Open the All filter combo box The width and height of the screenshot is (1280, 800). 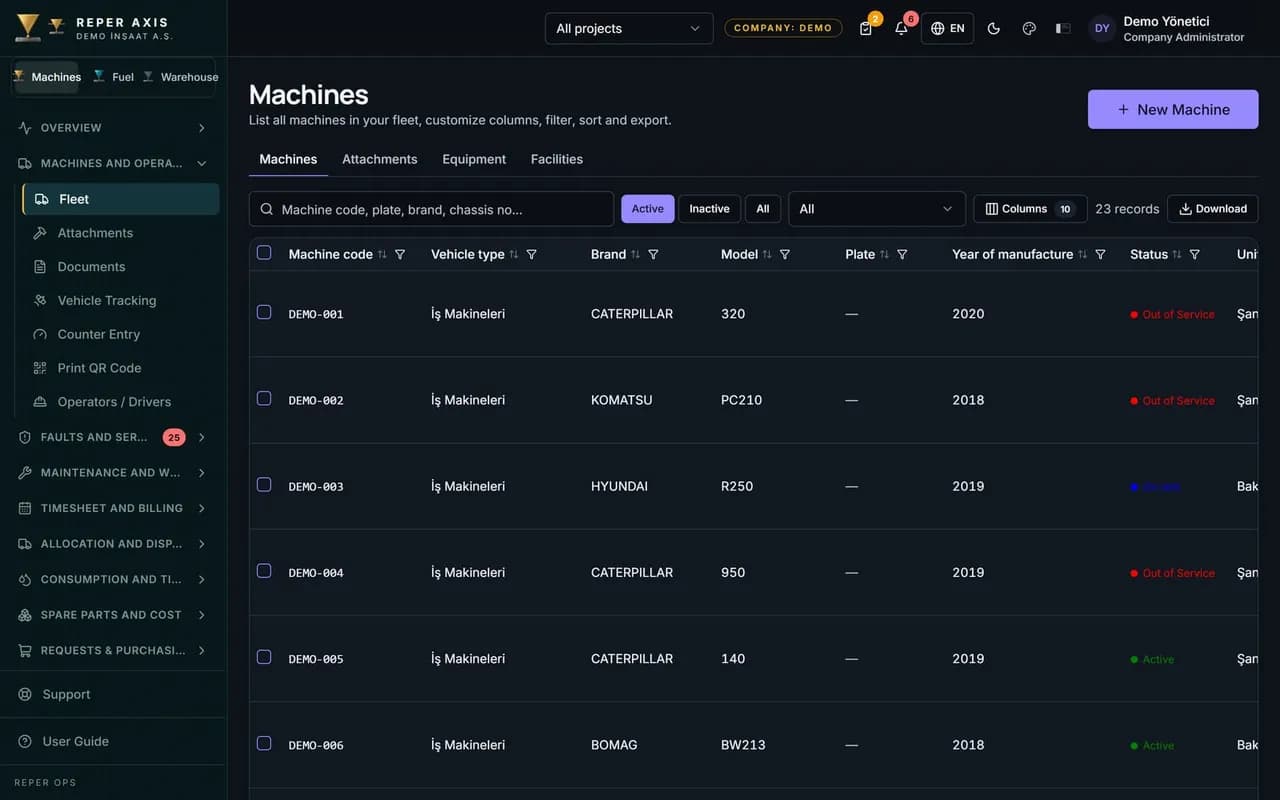(877, 209)
